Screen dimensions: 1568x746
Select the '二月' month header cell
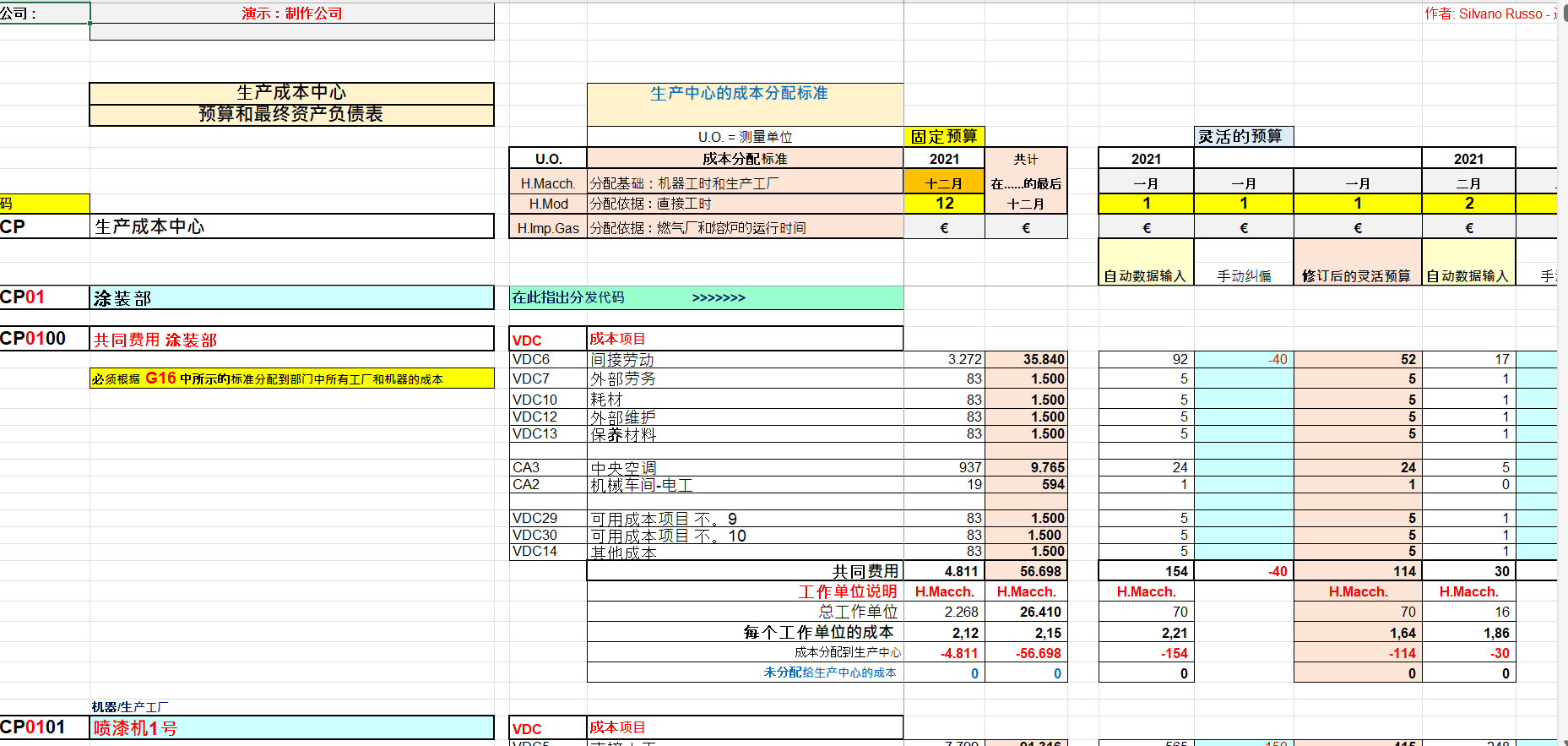click(x=1469, y=183)
